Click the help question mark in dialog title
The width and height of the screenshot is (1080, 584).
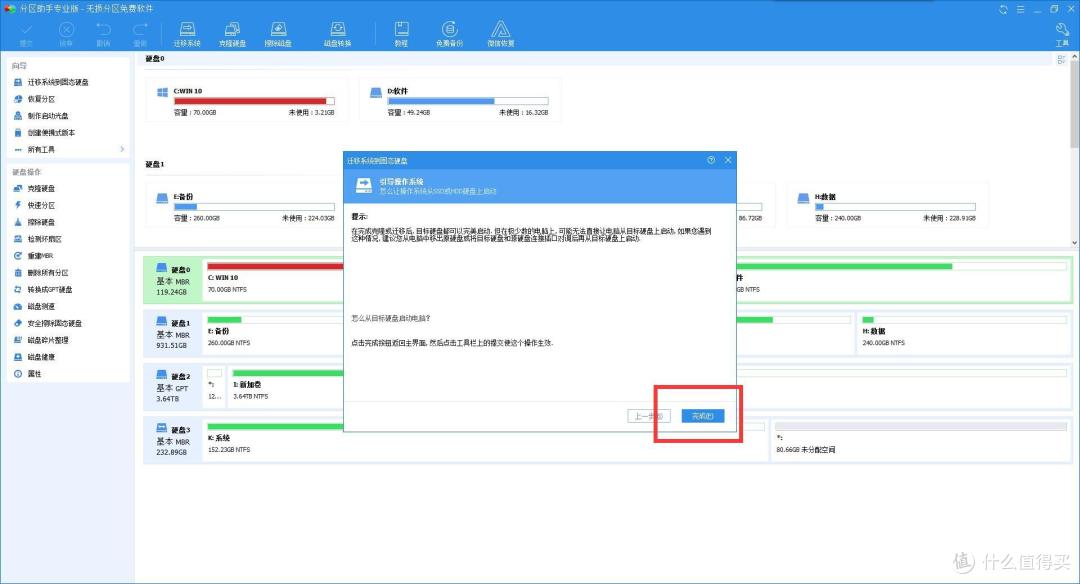coord(711,160)
